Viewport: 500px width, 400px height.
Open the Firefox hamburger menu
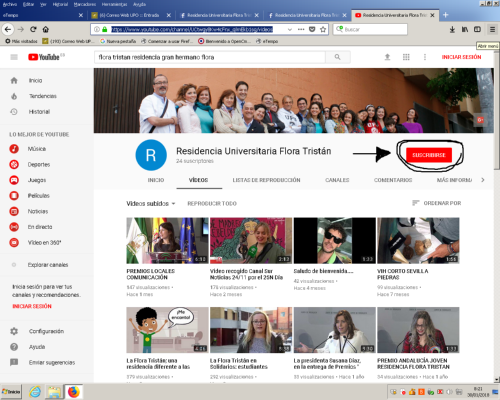pyautogui.click(x=492, y=29)
